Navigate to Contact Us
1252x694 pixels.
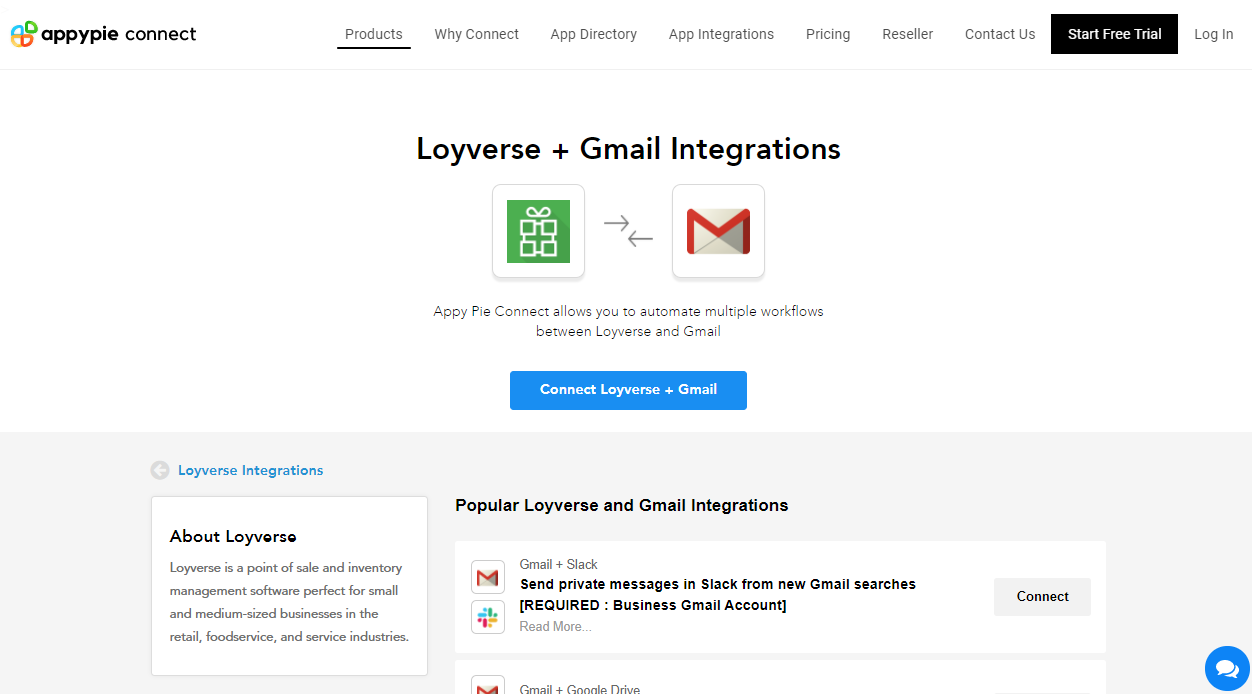[1000, 34]
